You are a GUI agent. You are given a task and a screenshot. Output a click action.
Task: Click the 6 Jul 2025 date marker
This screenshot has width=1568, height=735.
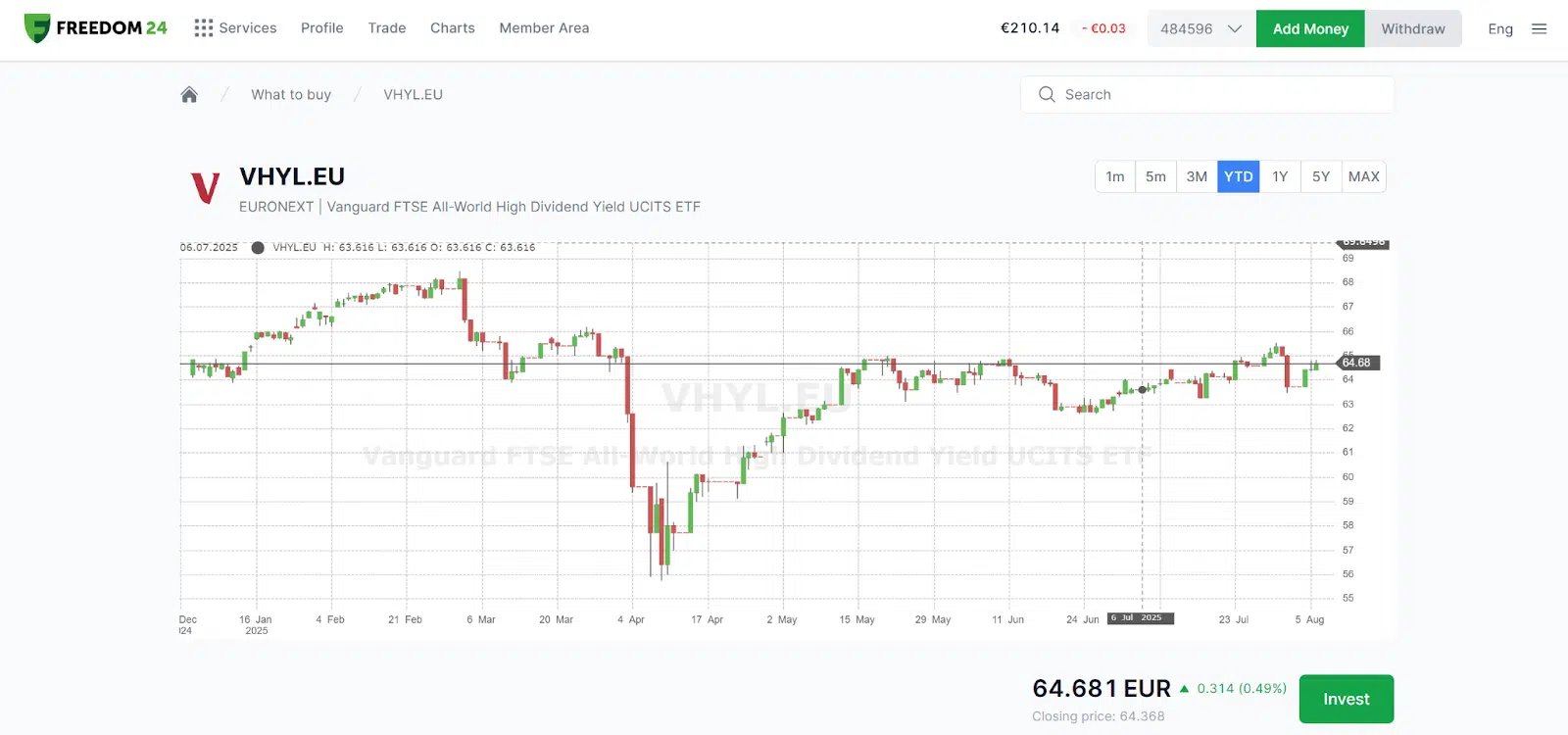(x=1141, y=618)
